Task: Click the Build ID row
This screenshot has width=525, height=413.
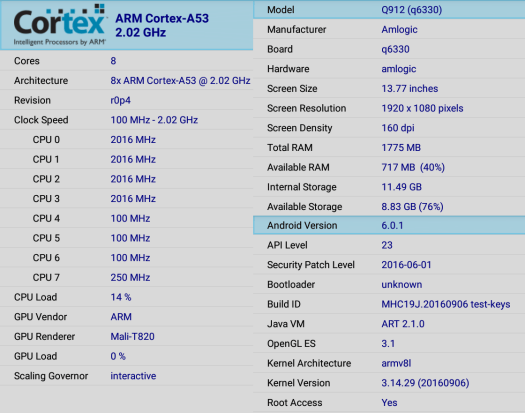Action: point(389,304)
